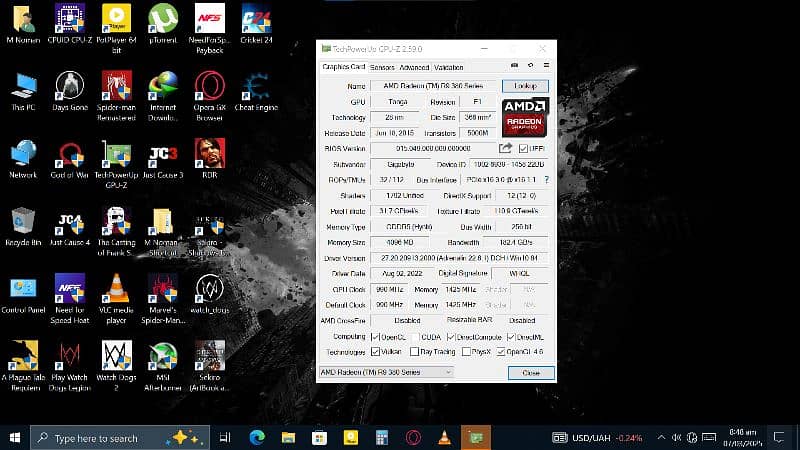The width and height of the screenshot is (800, 450).
Task: Click the BIOS Version value field
Action: pyautogui.click(x=433, y=148)
